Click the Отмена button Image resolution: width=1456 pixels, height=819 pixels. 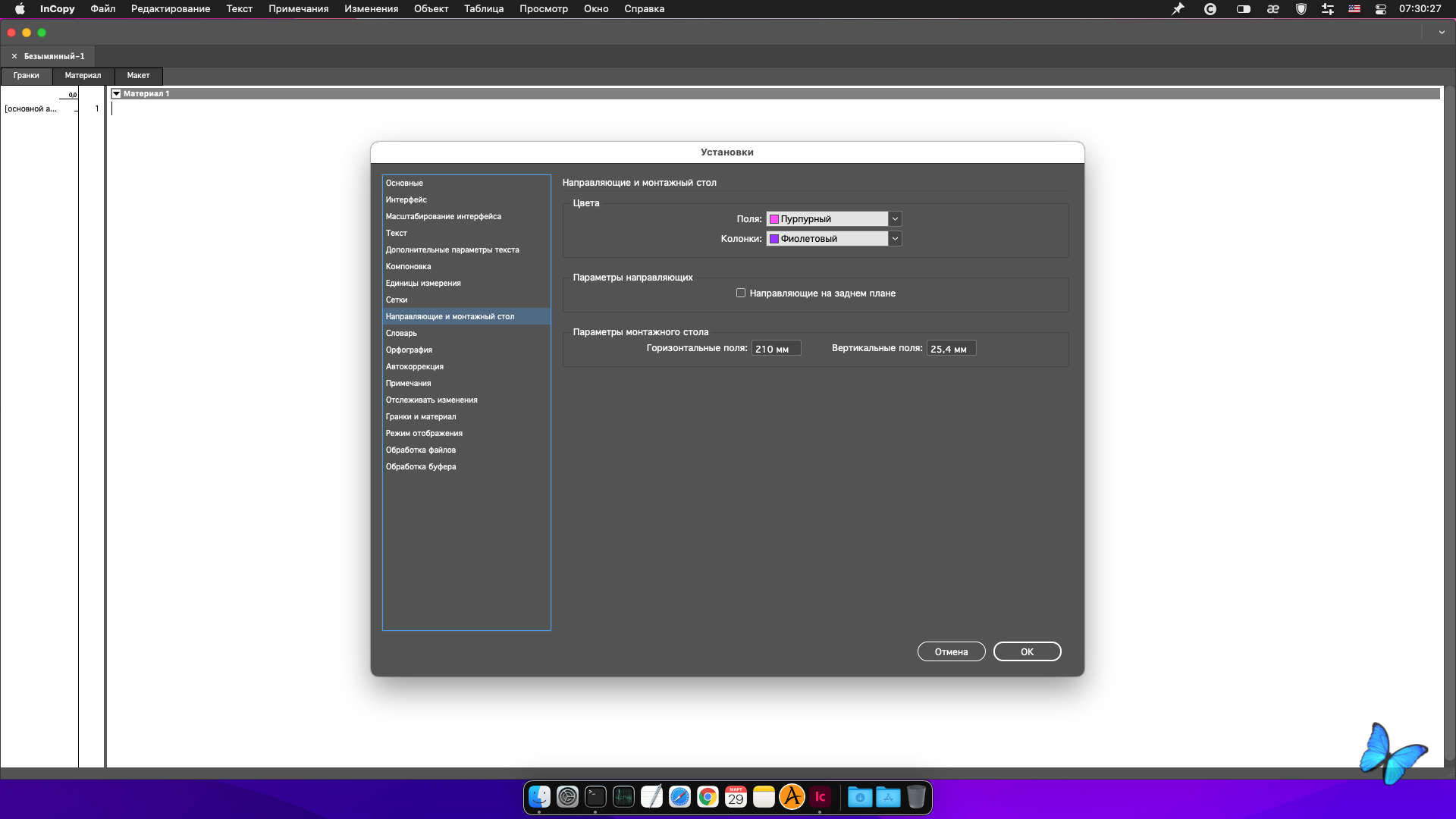point(951,652)
